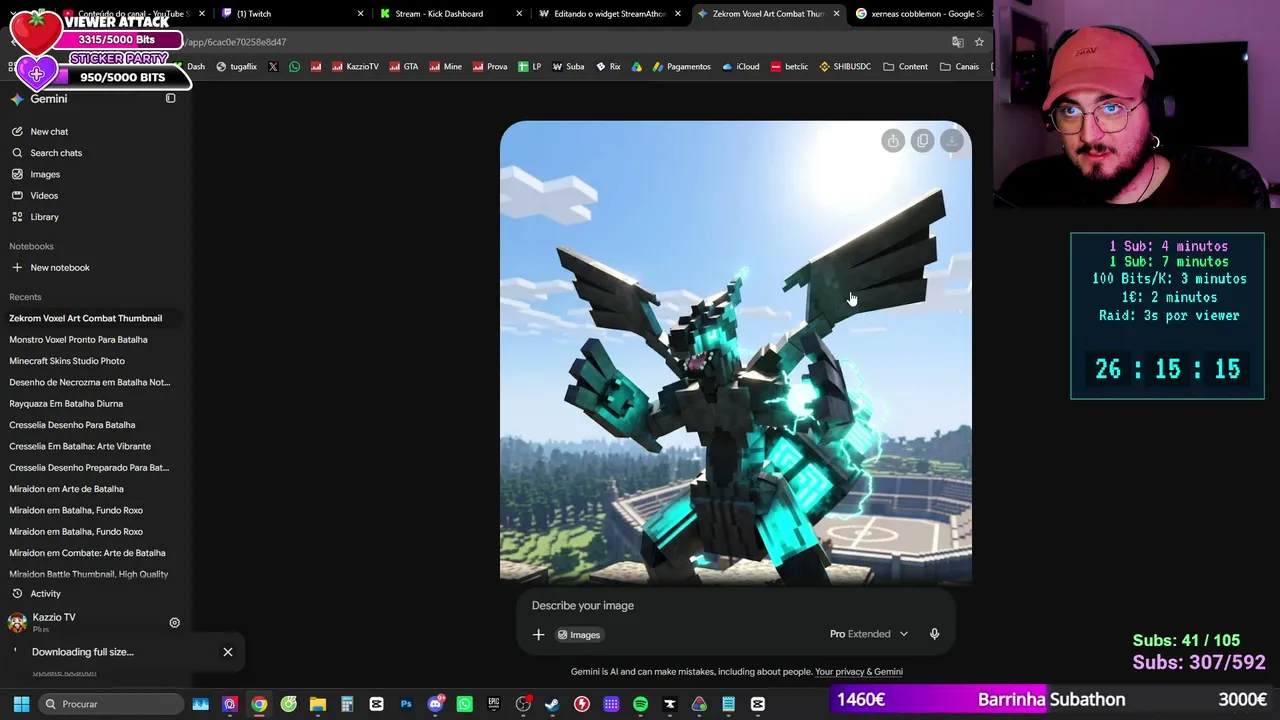Open the betclic bookmark
The image size is (1280, 720).
789,67
